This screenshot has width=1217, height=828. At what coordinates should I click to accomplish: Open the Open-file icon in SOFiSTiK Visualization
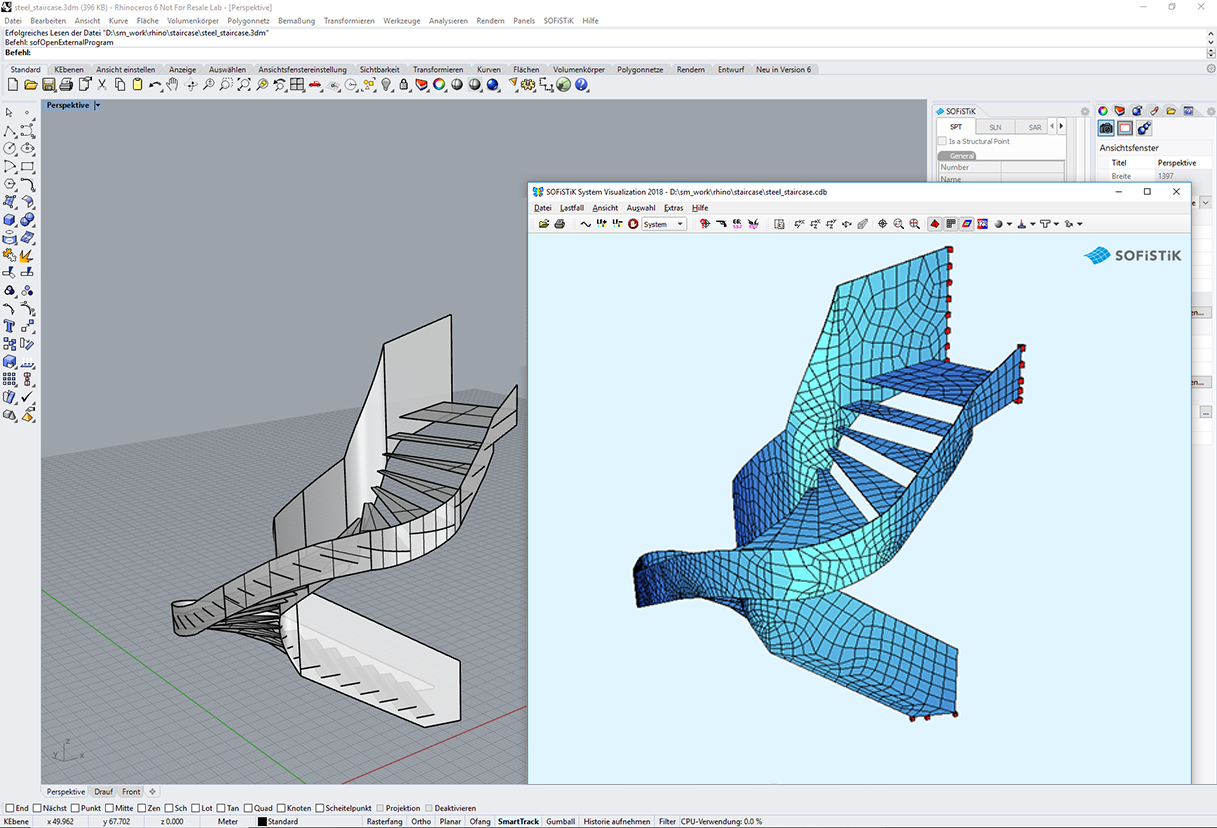[x=544, y=224]
